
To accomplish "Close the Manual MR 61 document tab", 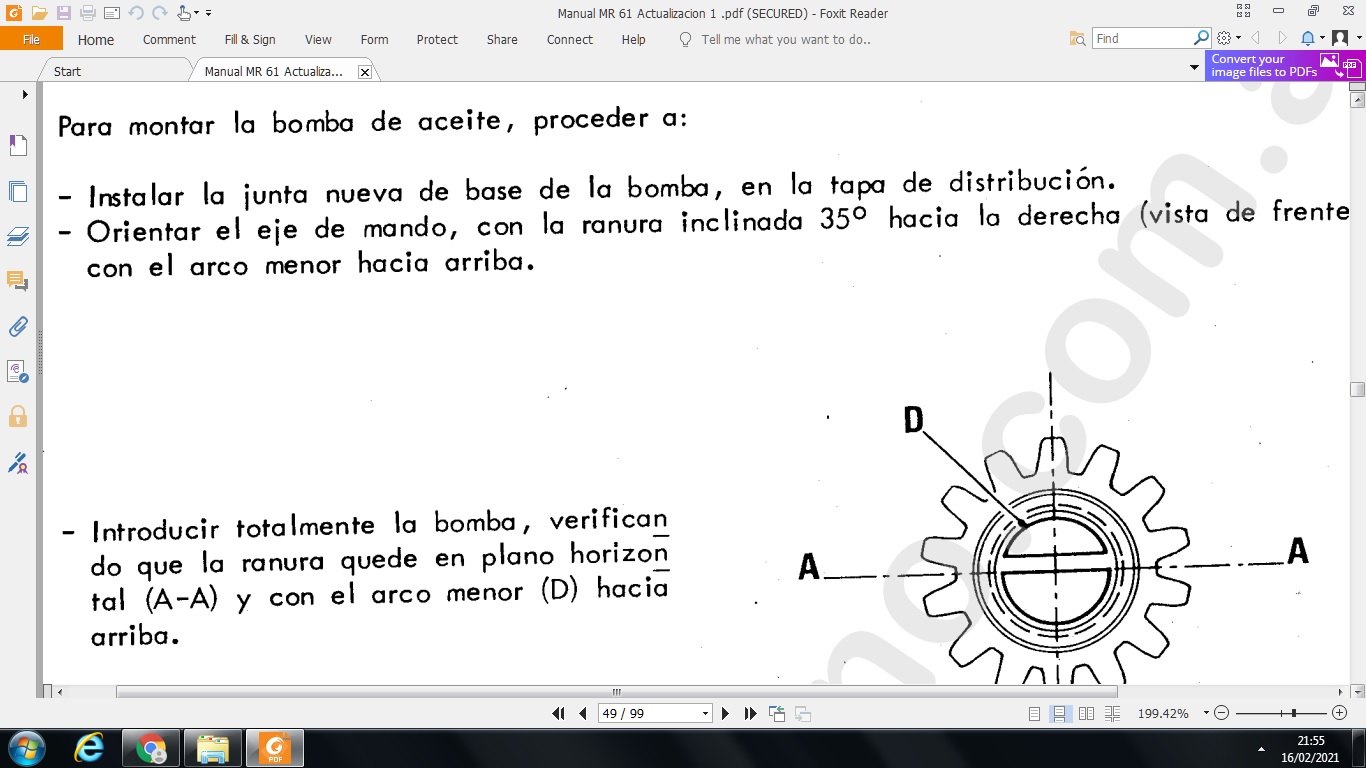I will 364,72.
